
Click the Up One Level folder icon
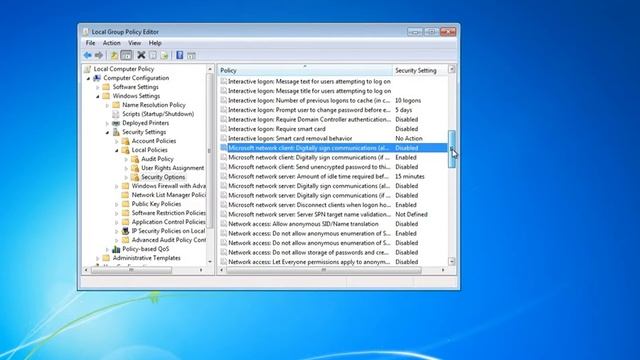[114, 55]
